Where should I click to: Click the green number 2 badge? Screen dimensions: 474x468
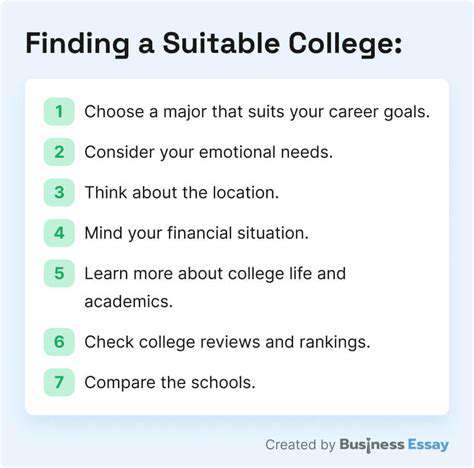(59, 152)
